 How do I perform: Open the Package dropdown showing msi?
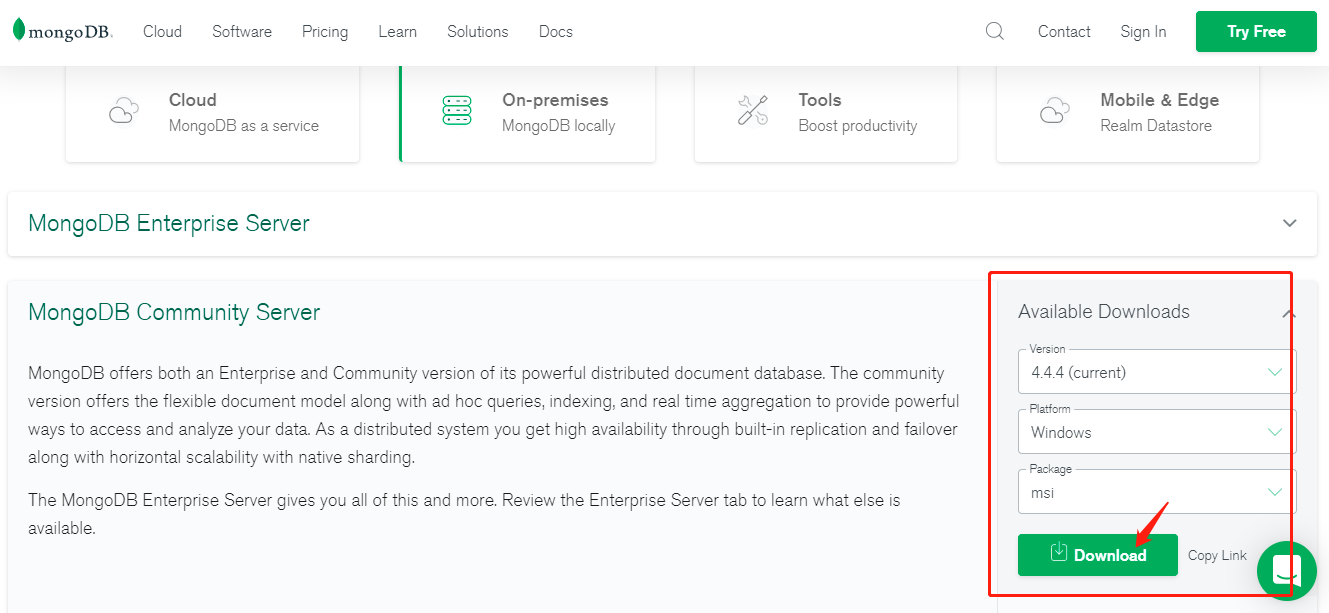tap(1157, 492)
